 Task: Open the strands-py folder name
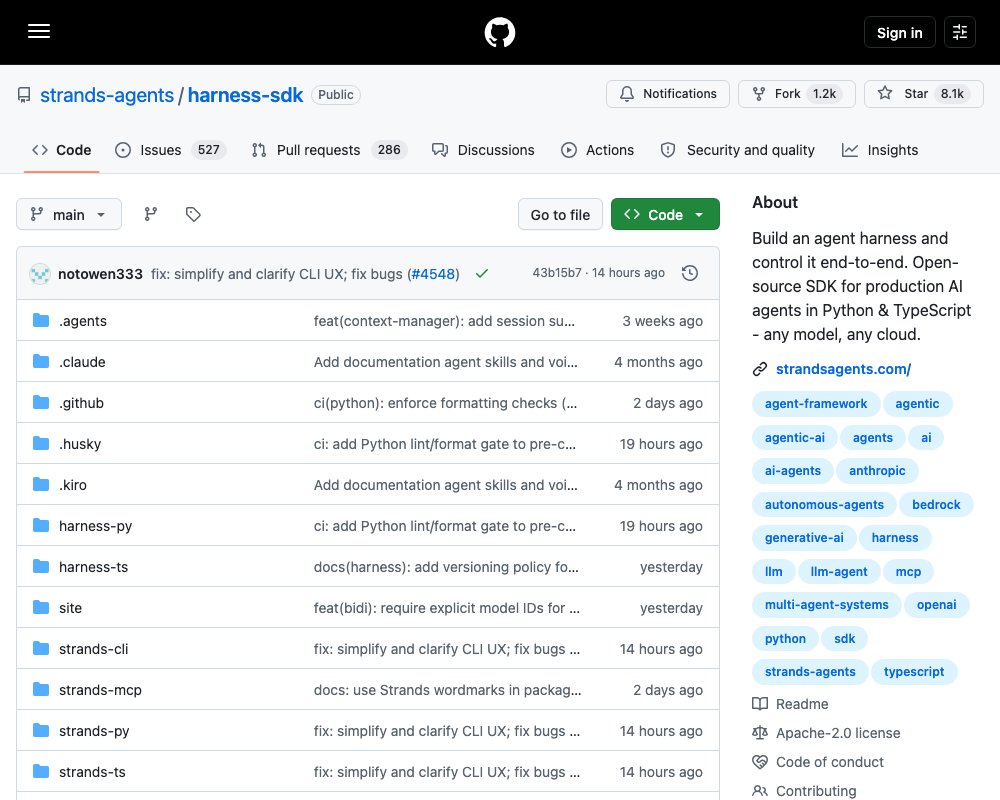(94, 731)
